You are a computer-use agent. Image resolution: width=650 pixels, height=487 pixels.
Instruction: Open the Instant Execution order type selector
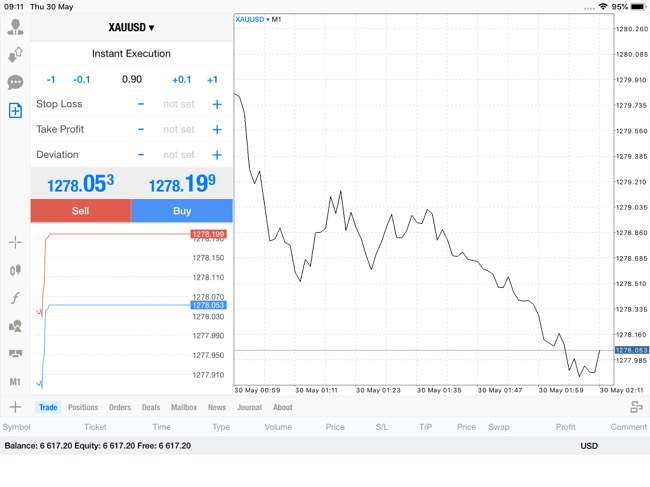tap(131, 54)
